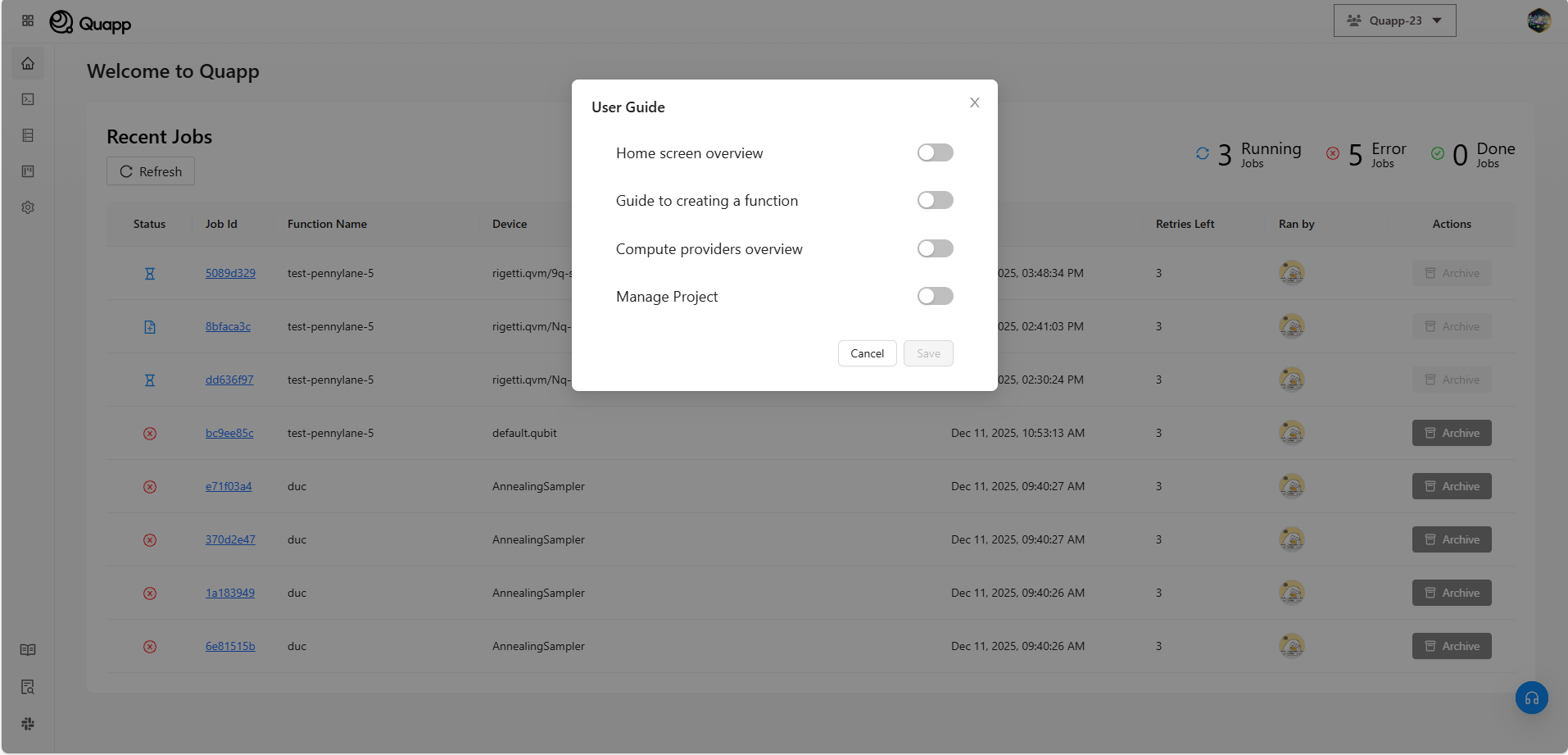Enable the Manage Project toggle
This screenshot has height=755, width=1568.
point(935,296)
